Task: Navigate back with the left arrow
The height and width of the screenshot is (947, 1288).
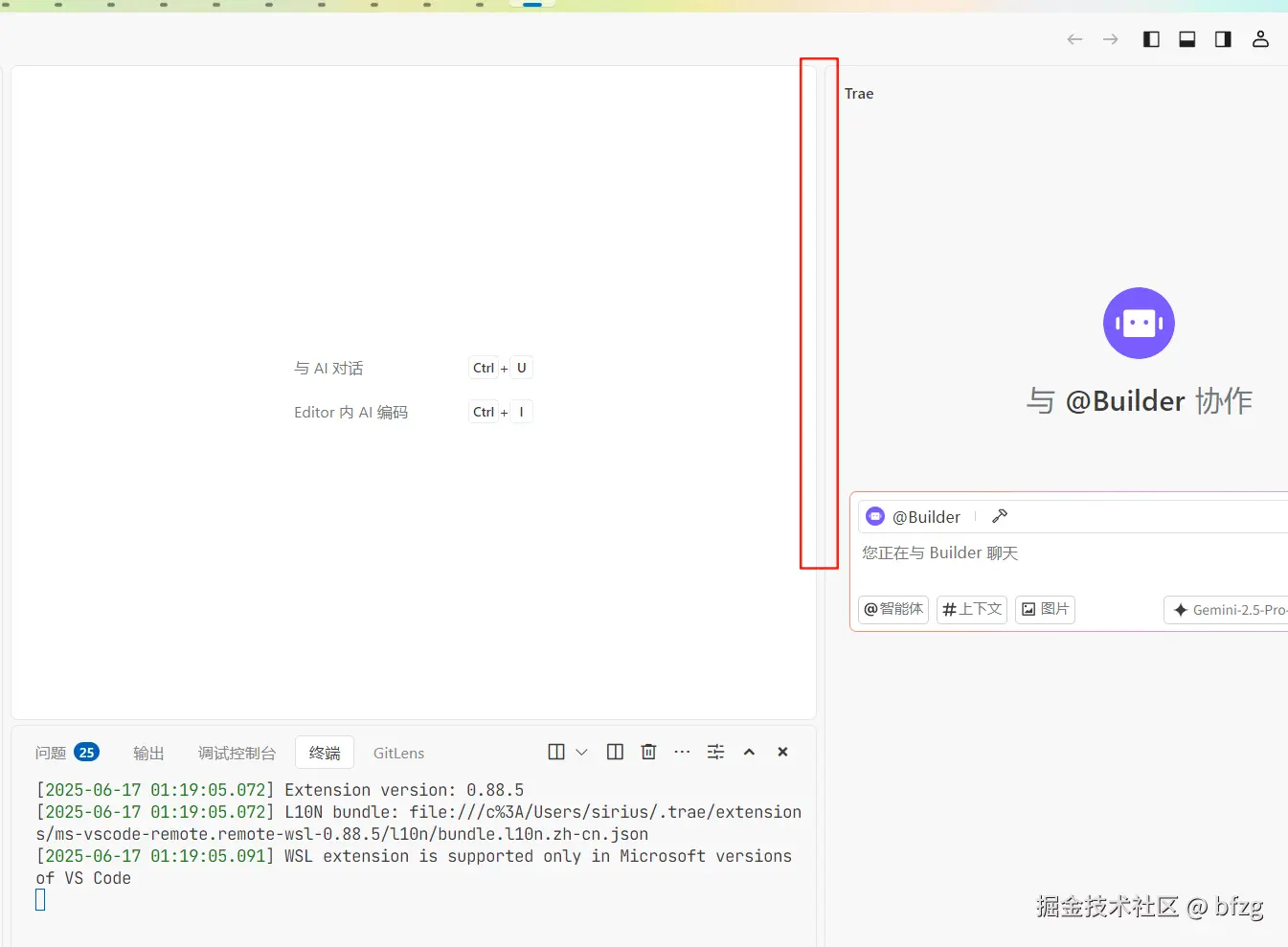Action: coord(1074,39)
